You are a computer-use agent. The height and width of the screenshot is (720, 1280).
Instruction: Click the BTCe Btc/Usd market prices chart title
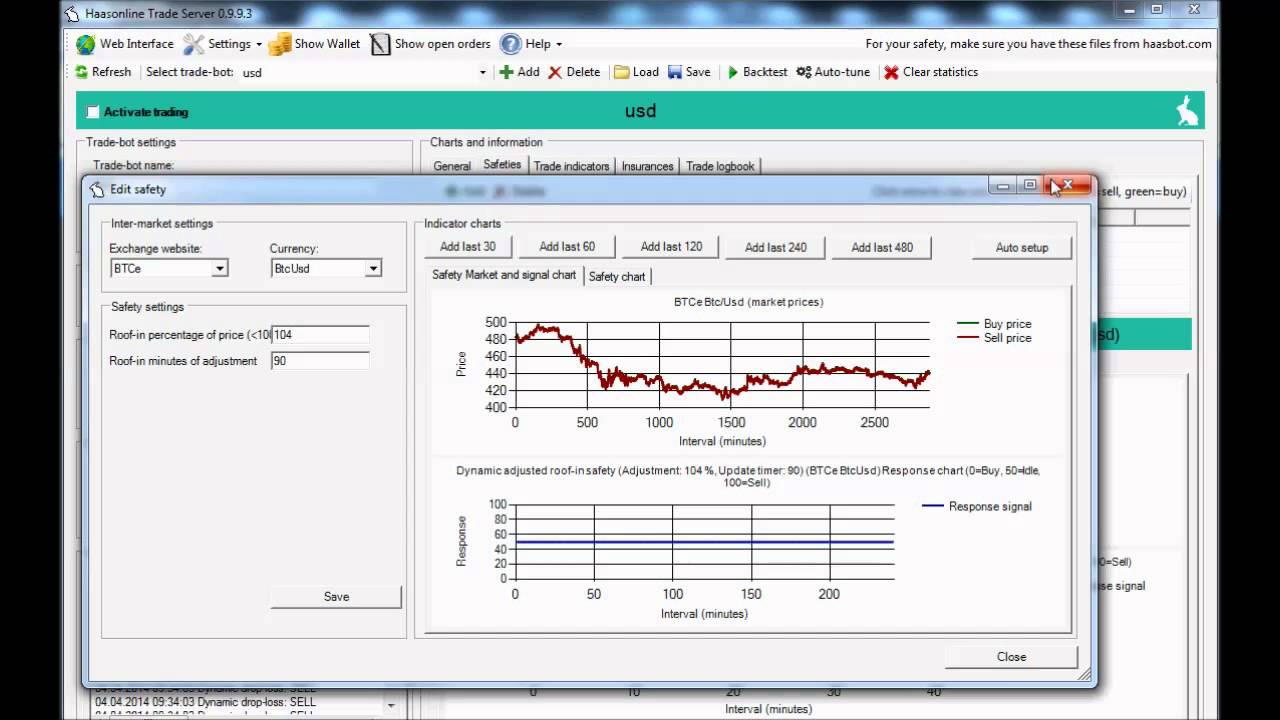coord(749,302)
